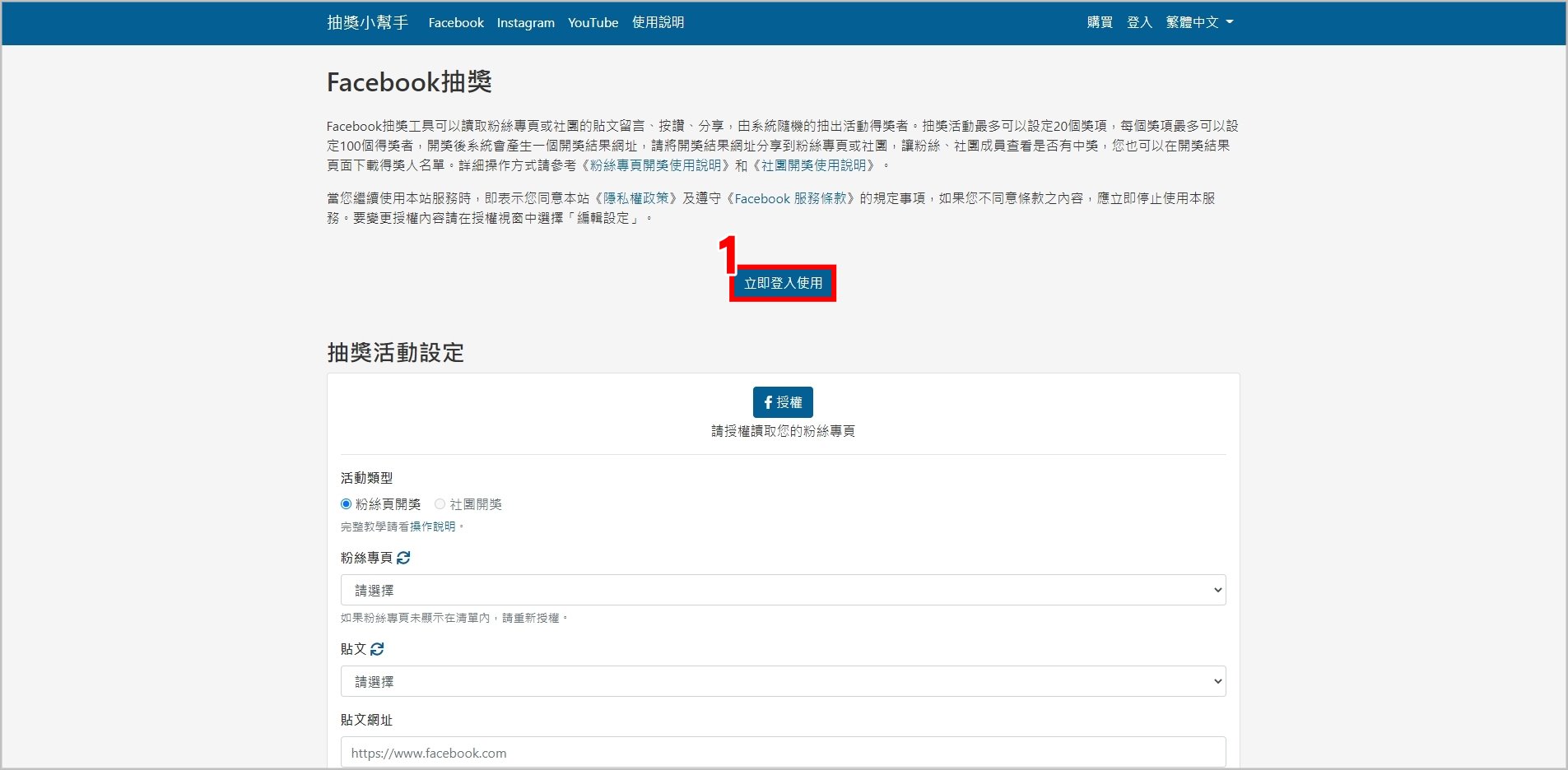The width and height of the screenshot is (1568, 770).
Task: Click the 活動類型 label
Action: 366,478
